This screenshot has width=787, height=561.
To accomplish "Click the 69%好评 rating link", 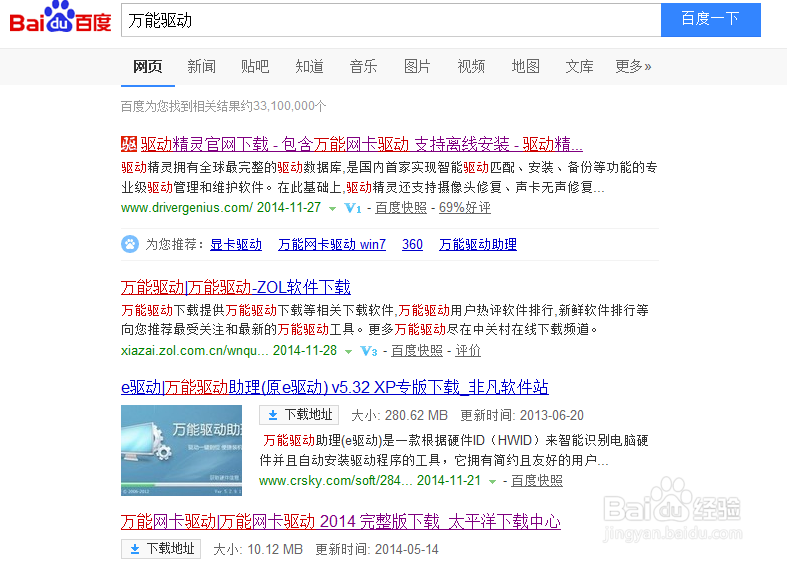I will pos(465,208).
